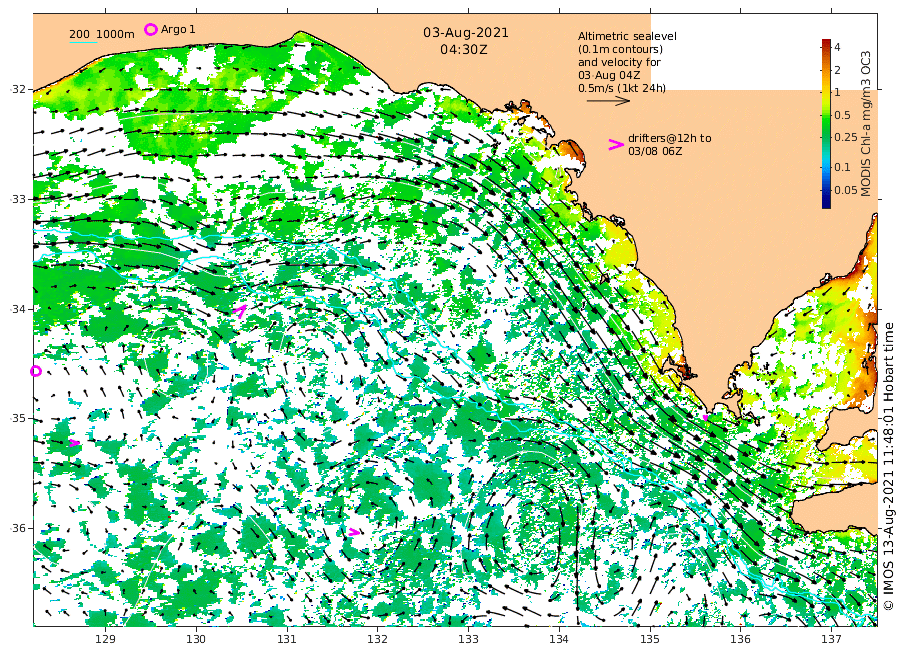Click longitude tick label 132
Screen dimensions: 900x660
click(378, 639)
